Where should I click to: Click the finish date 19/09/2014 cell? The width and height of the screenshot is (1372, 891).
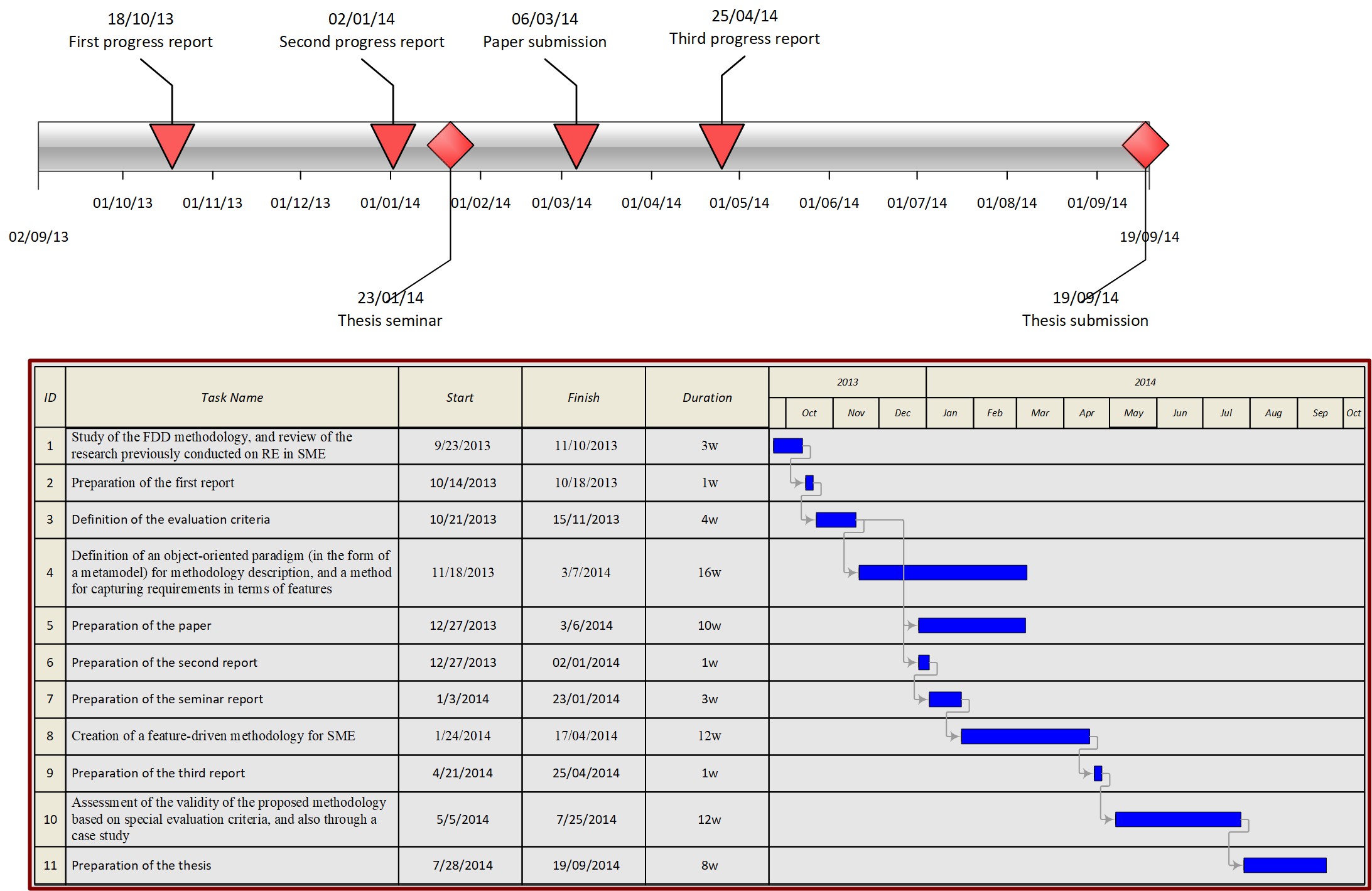click(x=585, y=865)
